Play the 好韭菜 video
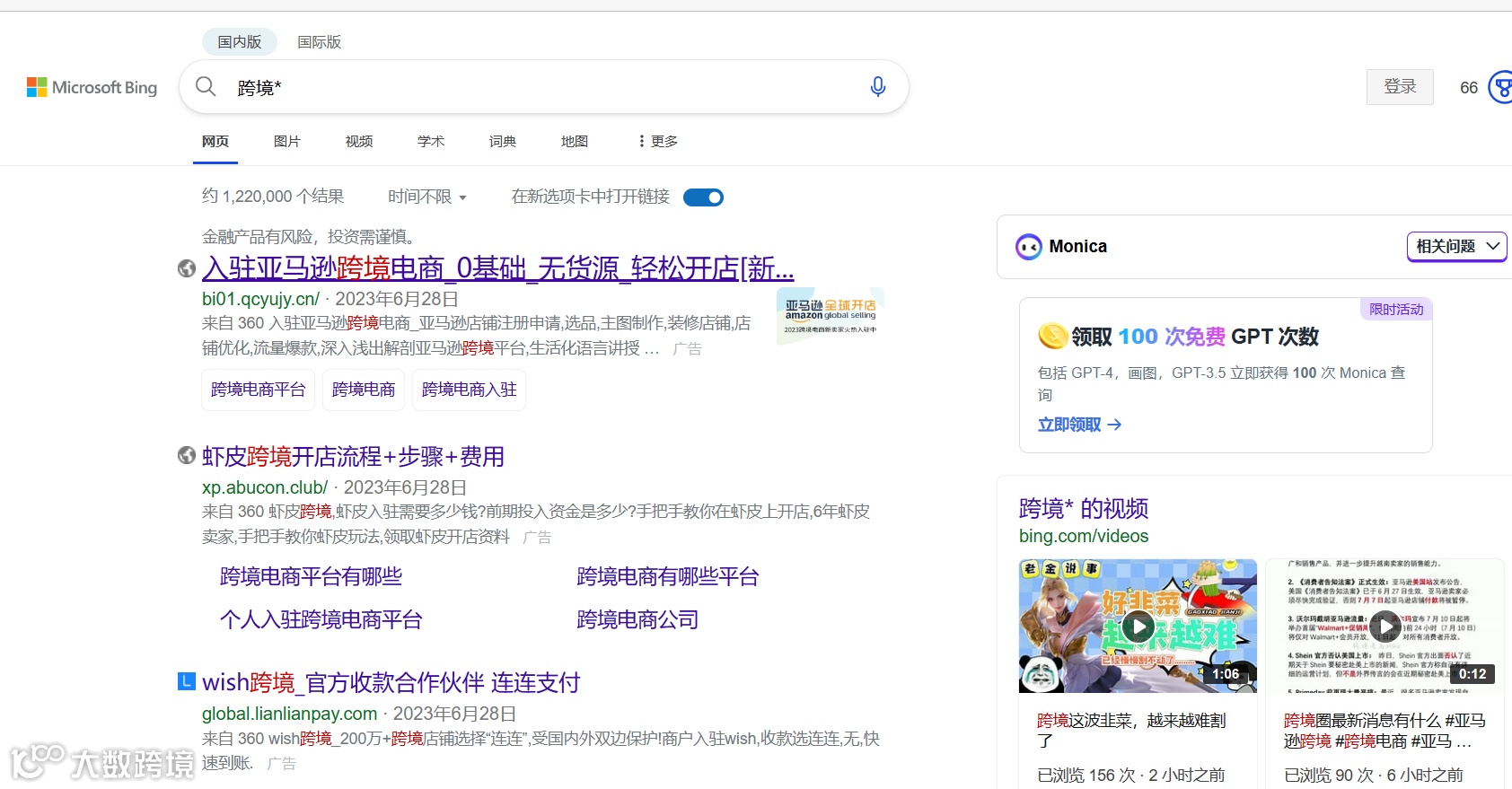This screenshot has height=789, width=1512. point(1138,626)
